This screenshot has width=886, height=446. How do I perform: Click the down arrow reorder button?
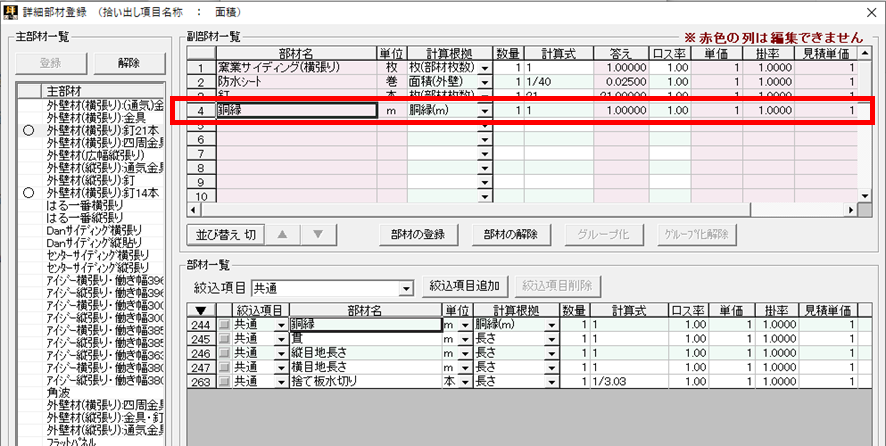[317, 234]
